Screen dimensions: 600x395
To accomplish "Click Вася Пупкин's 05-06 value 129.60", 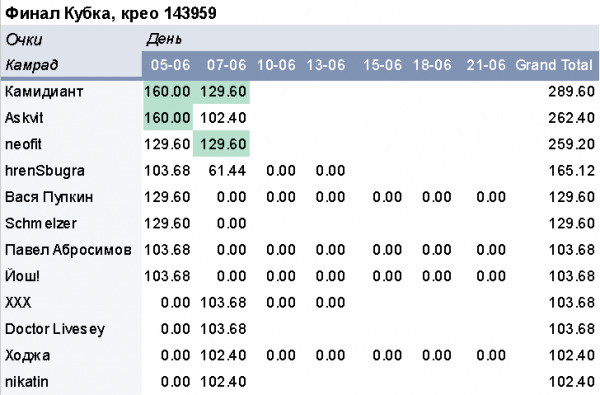I will pyautogui.click(x=167, y=197).
